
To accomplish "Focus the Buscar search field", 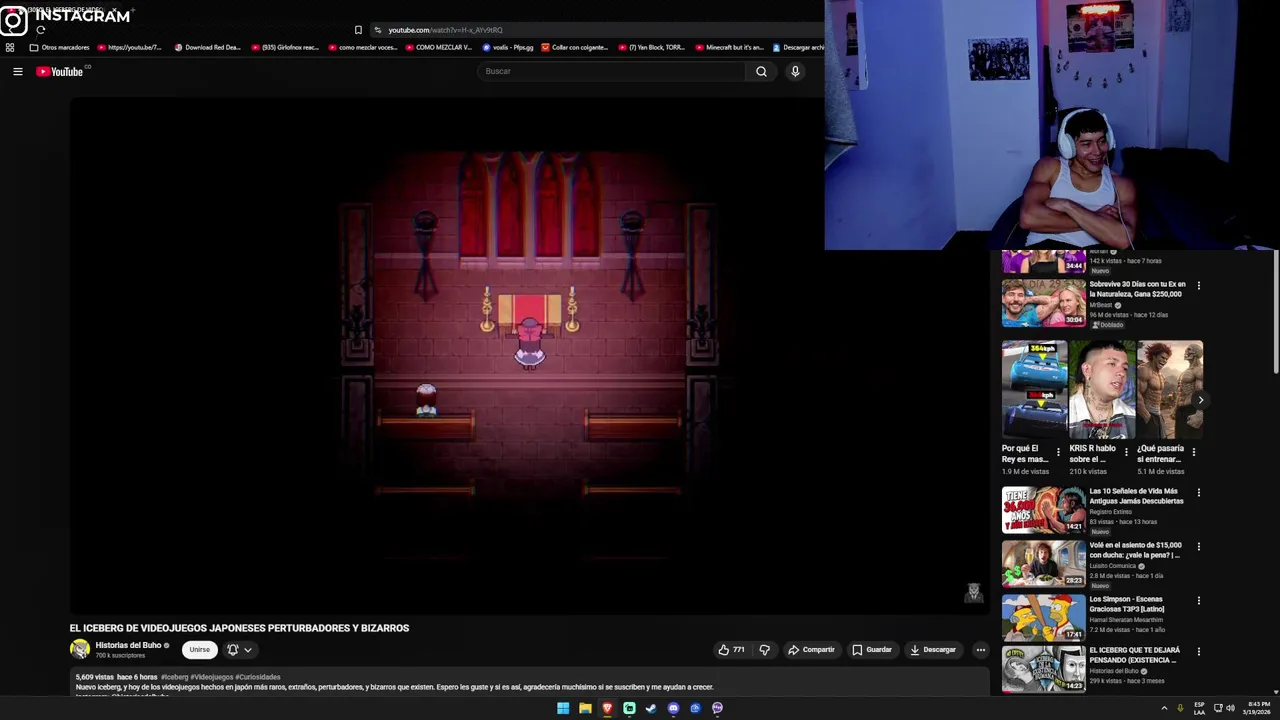I will tap(612, 71).
